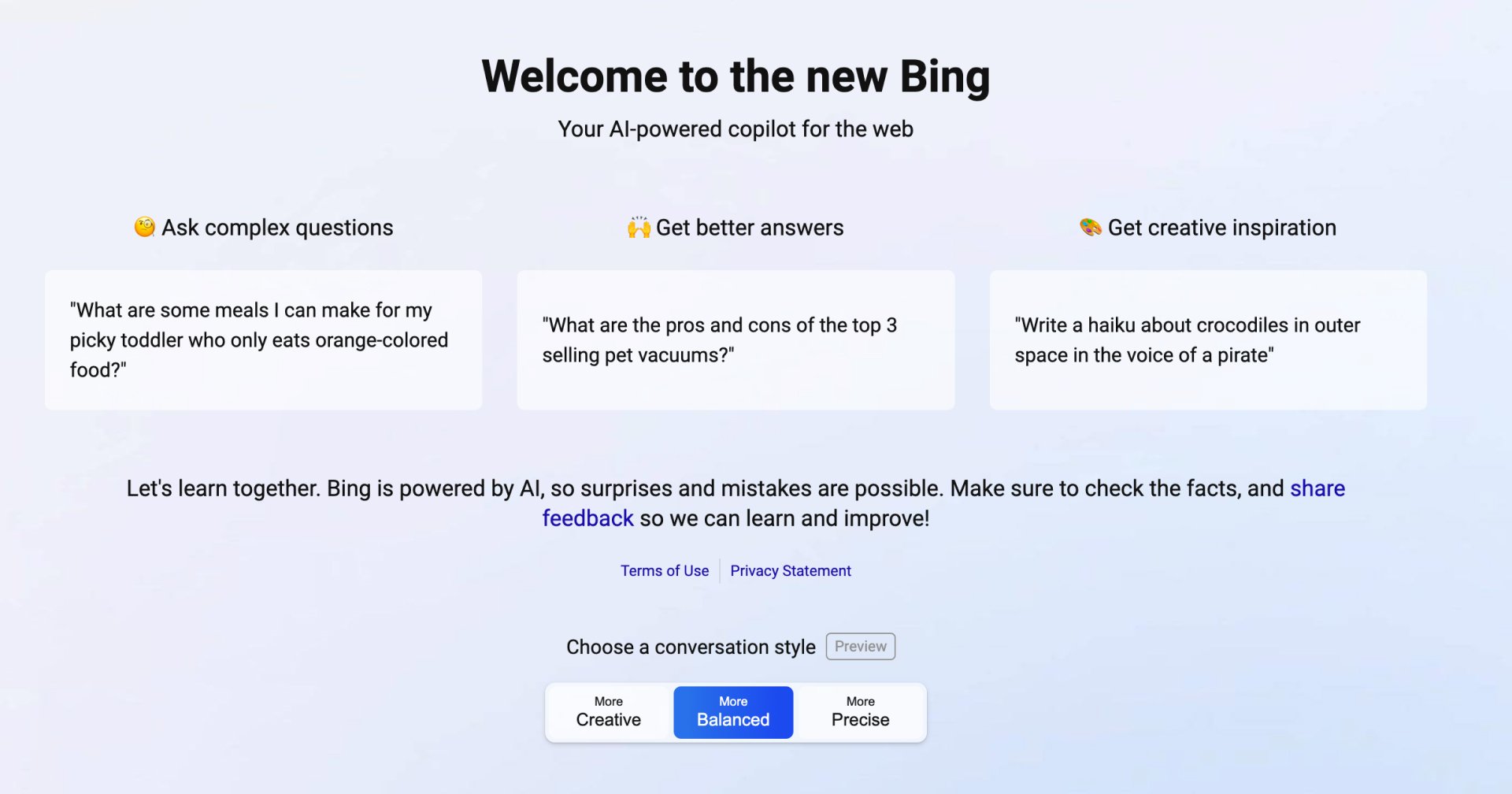Select the crocodile haiku example card
Image resolution: width=1512 pixels, height=794 pixels.
pyautogui.click(x=1207, y=339)
